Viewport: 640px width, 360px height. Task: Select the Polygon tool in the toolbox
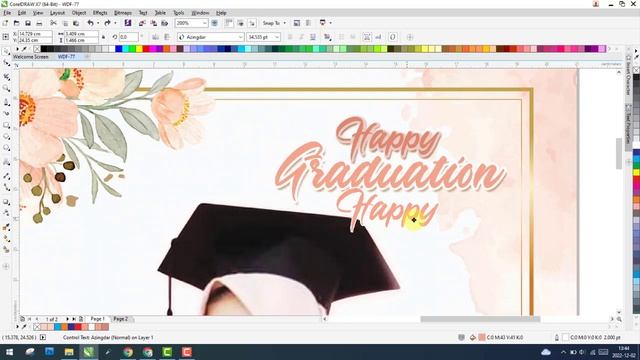click(6, 148)
